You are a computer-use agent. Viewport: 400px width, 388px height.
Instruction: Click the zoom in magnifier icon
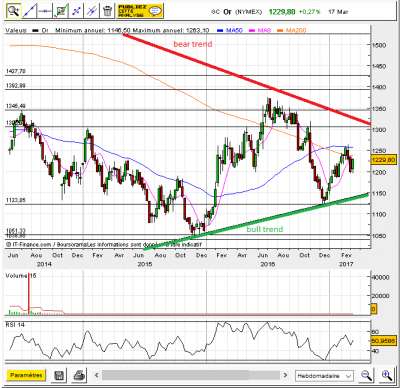387,376
